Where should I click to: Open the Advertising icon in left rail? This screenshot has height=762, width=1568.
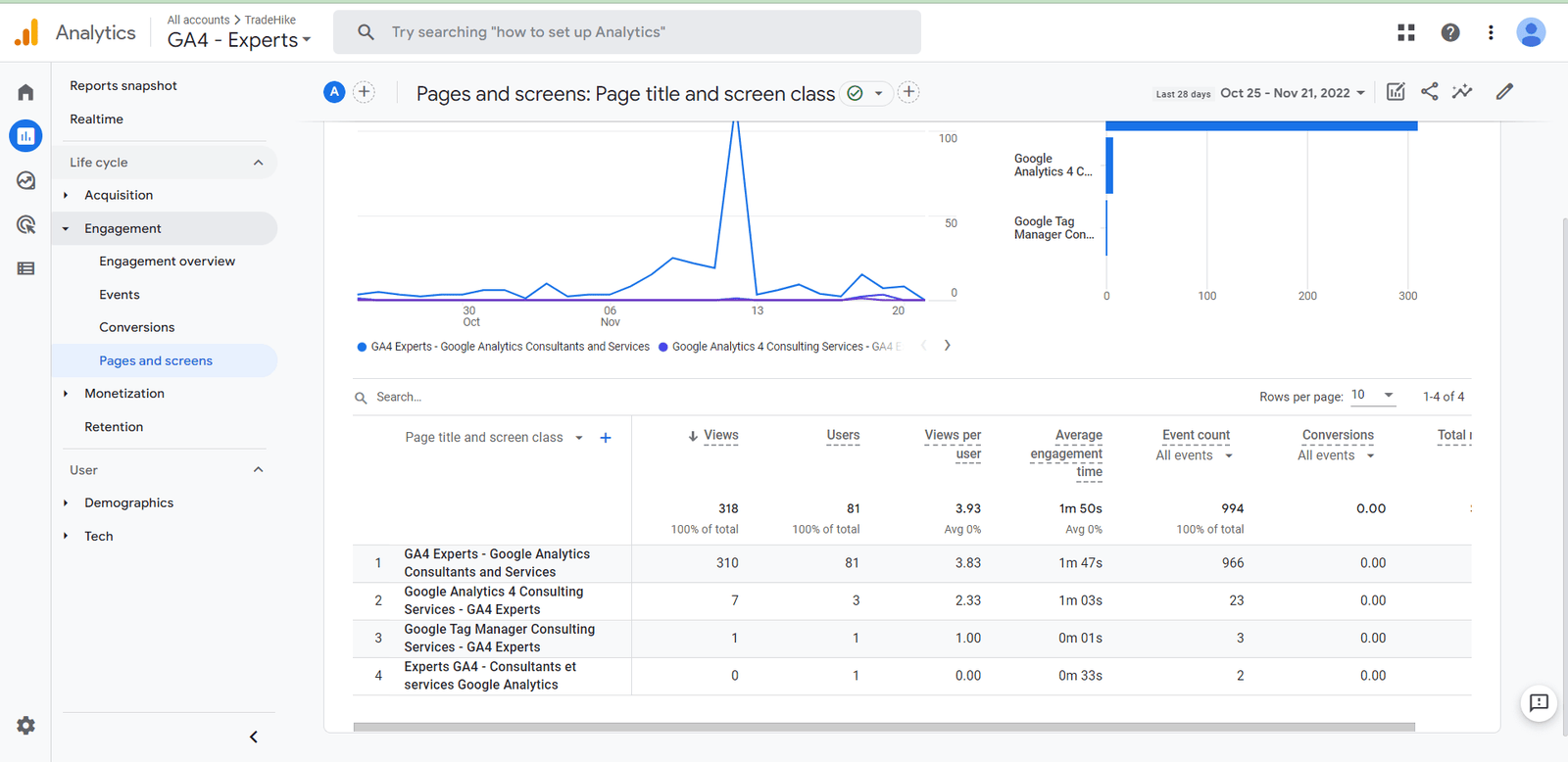click(x=25, y=224)
